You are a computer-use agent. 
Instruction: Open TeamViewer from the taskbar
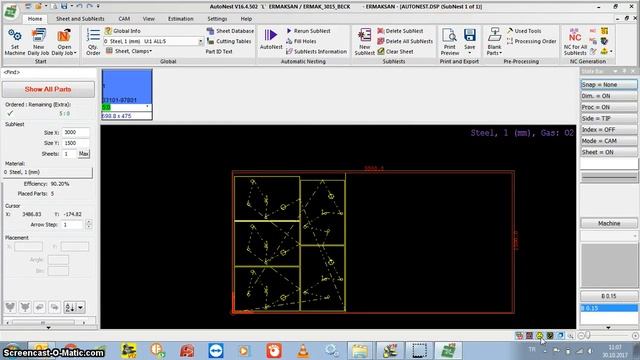(216, 351)
